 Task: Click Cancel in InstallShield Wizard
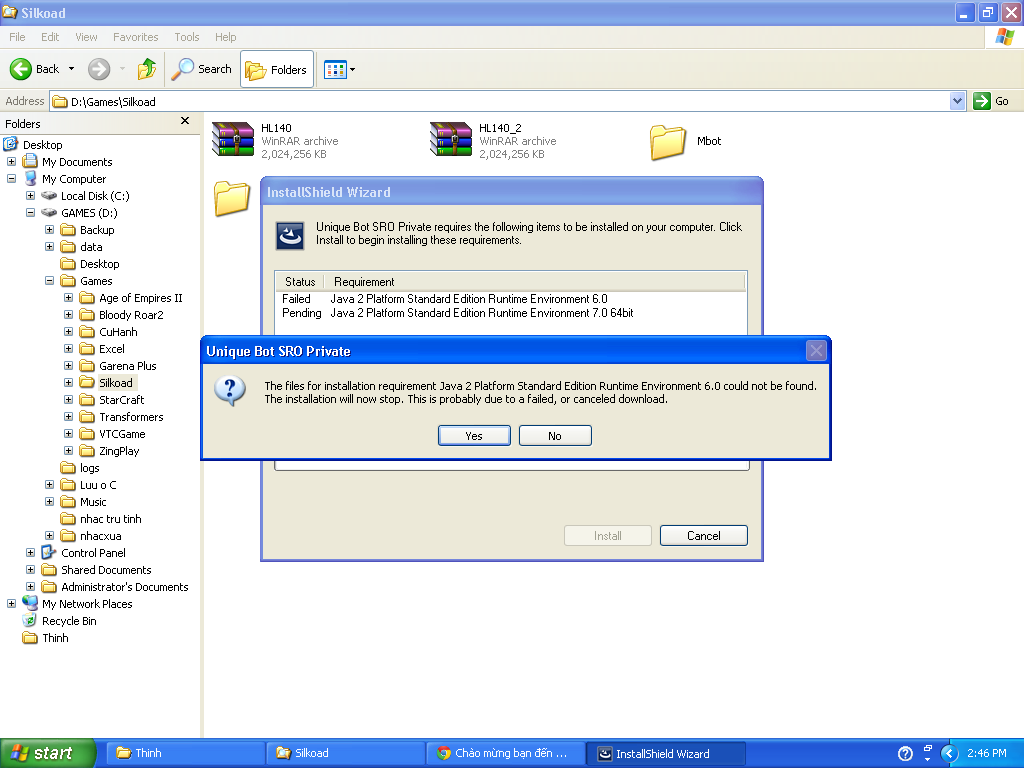[x=703, y=536]
